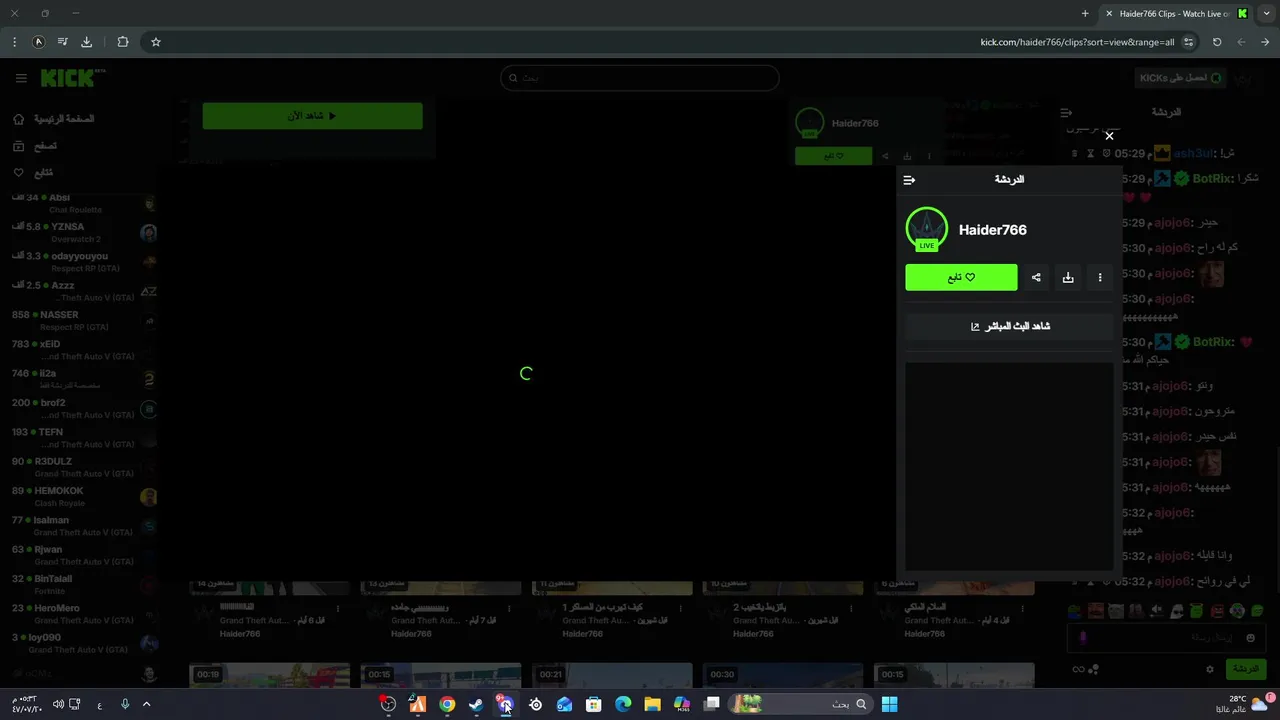
Task: Open Microsoft Edge from the taskbar
Action: point(623,704)
